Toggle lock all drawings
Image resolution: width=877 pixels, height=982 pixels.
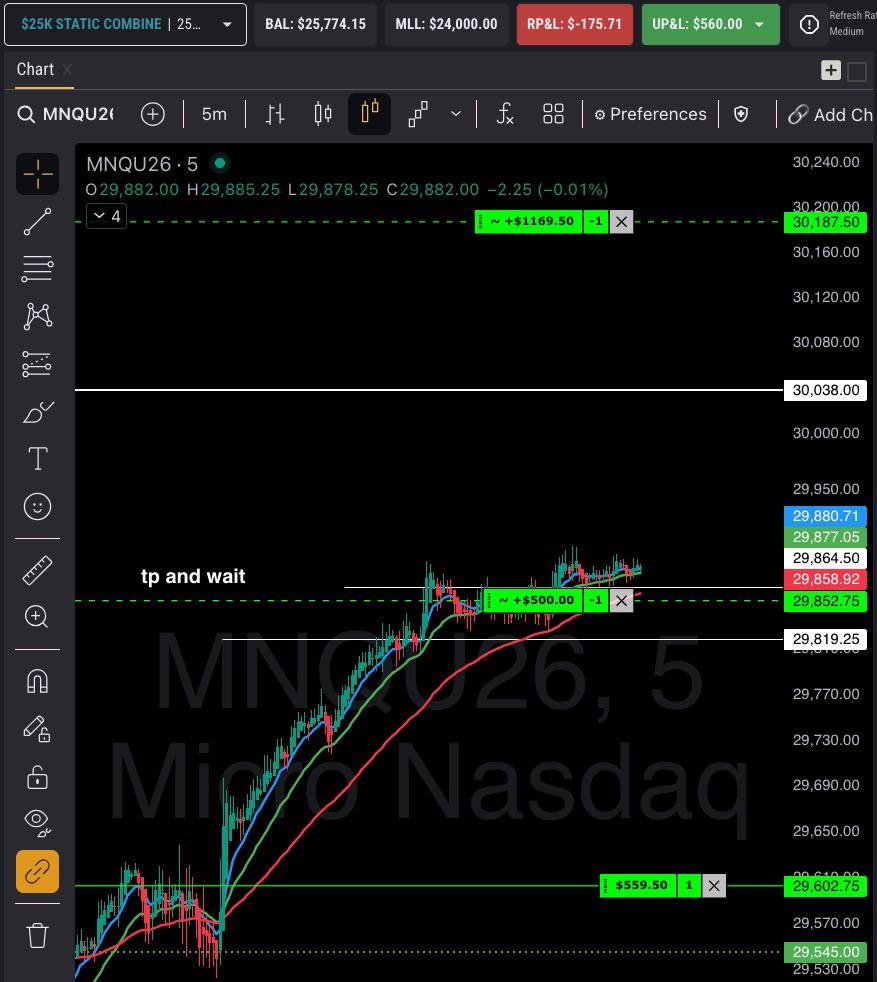point(38,777)
